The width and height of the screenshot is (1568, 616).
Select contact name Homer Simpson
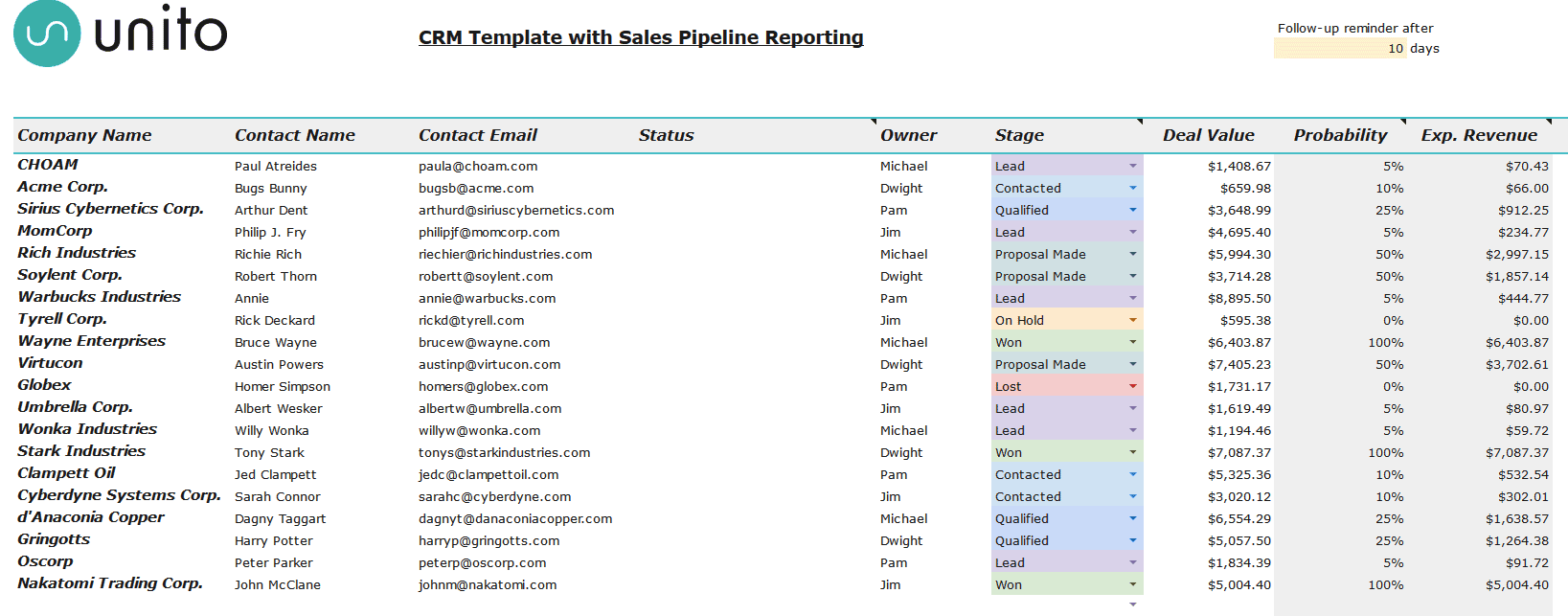[x=283, y=386]
